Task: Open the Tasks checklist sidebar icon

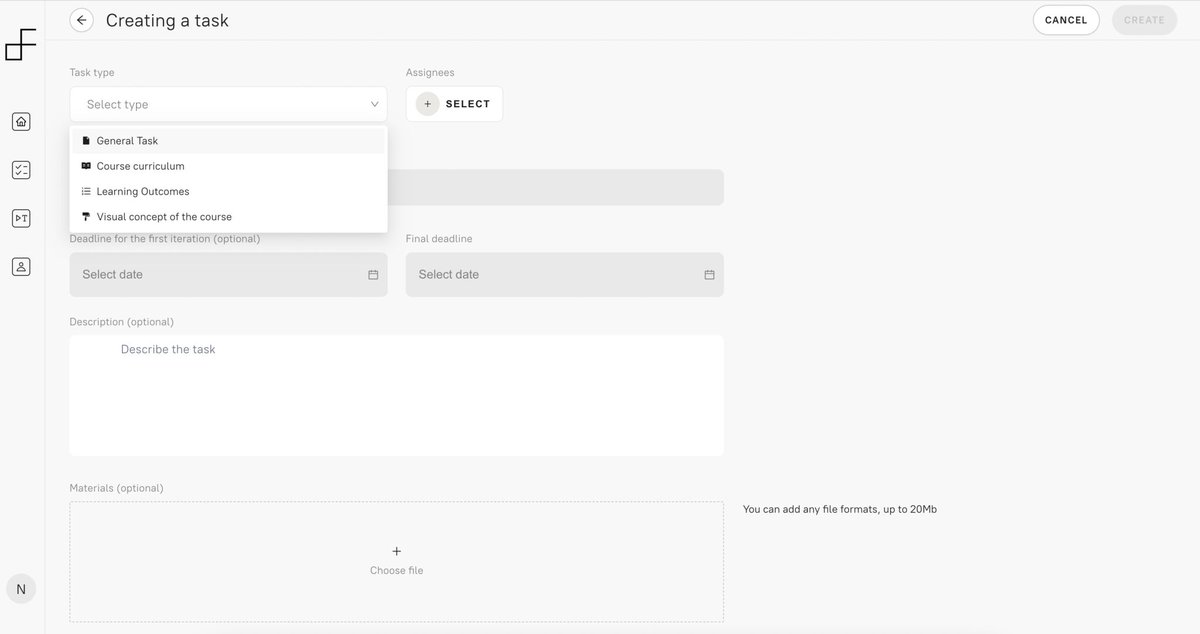Action: [21, 170]
